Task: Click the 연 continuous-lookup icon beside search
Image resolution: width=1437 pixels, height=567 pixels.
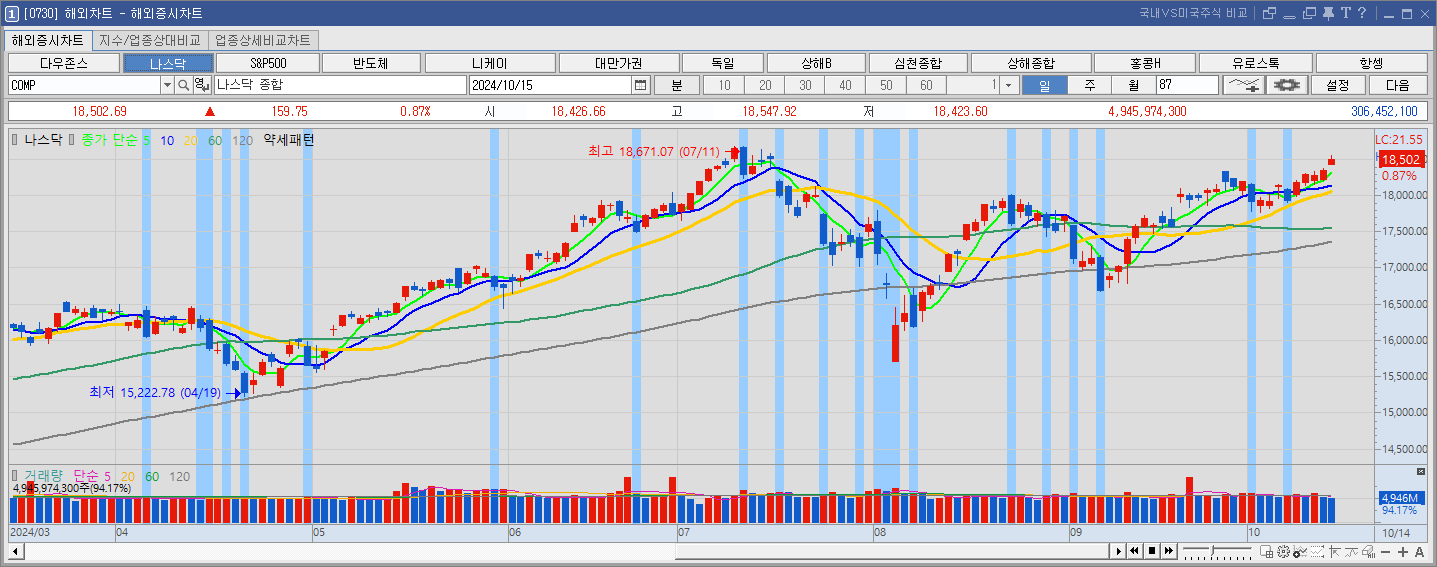Action: click(201, 85)
